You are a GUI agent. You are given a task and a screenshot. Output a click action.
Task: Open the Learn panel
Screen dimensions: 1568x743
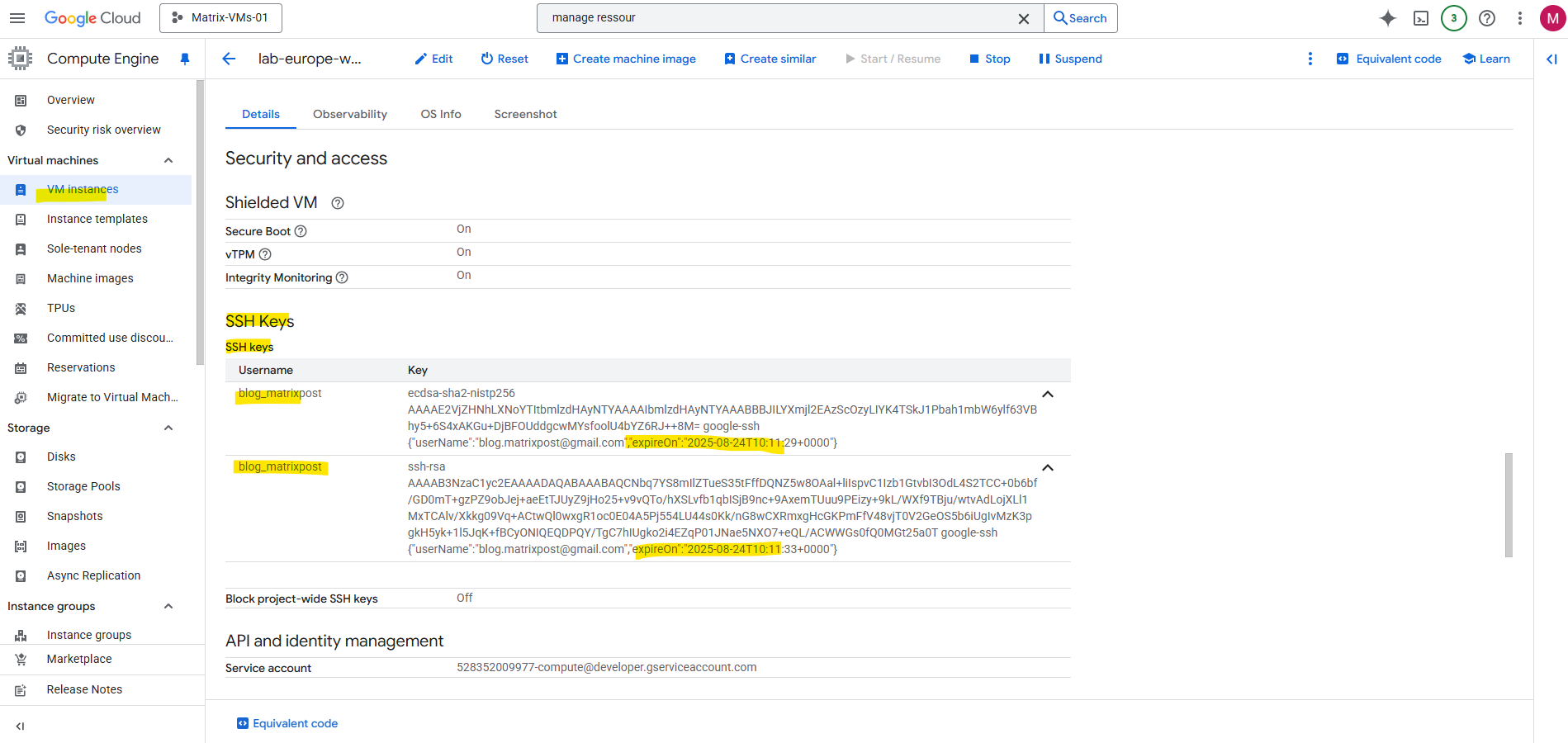pos(1486,59)
